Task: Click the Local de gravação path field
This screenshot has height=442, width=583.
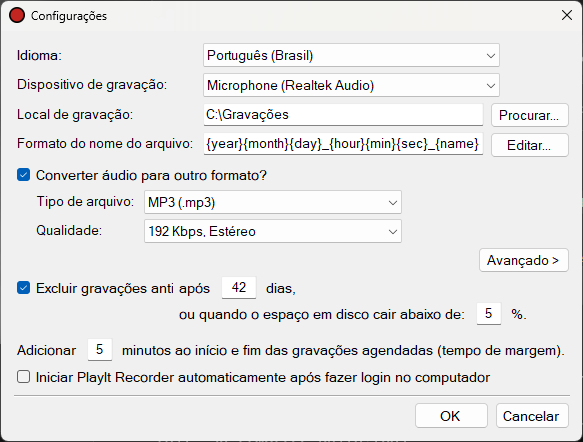Action: coord(343,114)
